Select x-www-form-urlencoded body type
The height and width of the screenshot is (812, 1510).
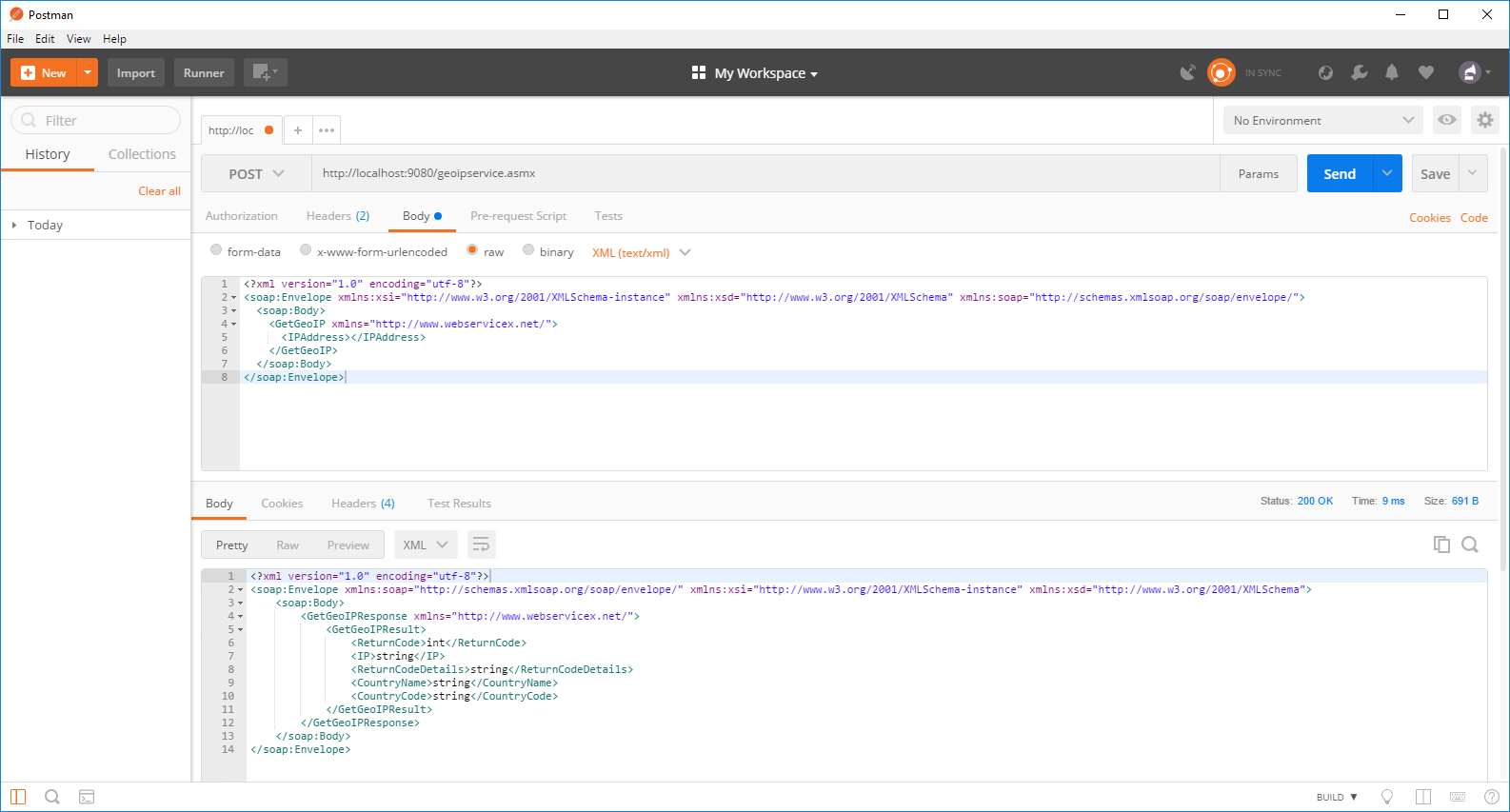[306, 250]
